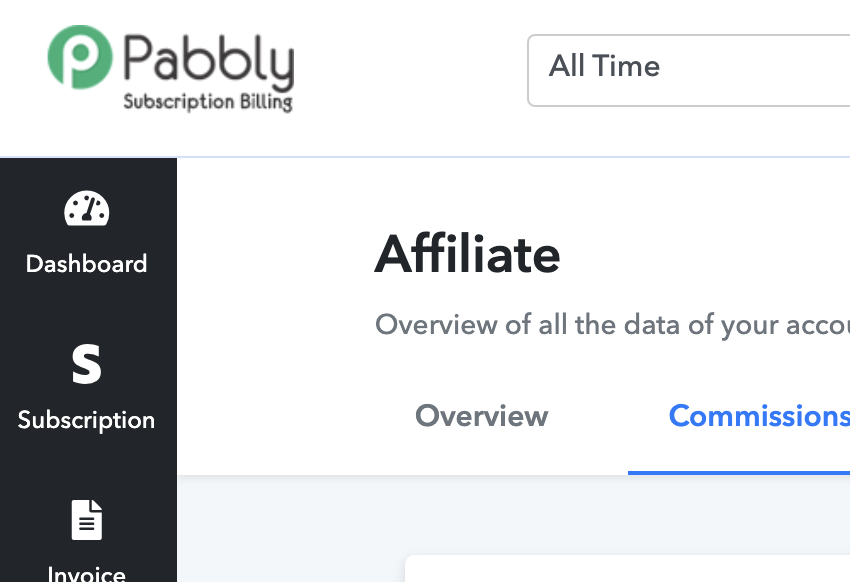Go to Subscription via sidebar label

tap(86, 421)
